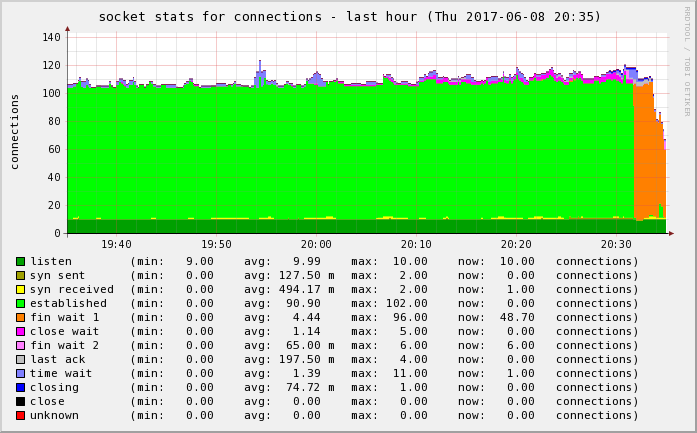Click the yellow syn received legend swatch
This screenshot has height=433, width=697.
[20, 289]
